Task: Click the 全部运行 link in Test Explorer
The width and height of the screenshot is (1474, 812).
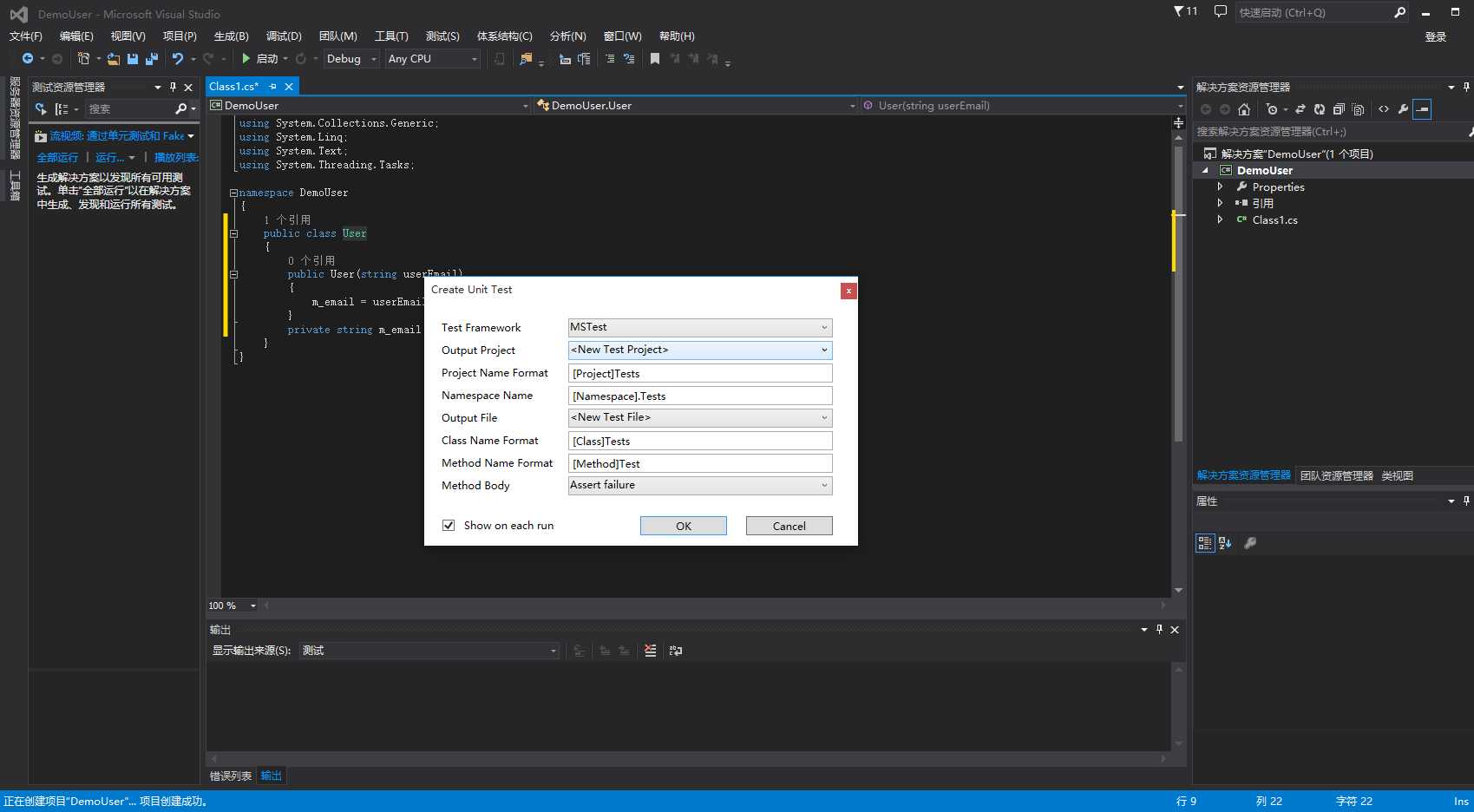Action: [57, 157]
